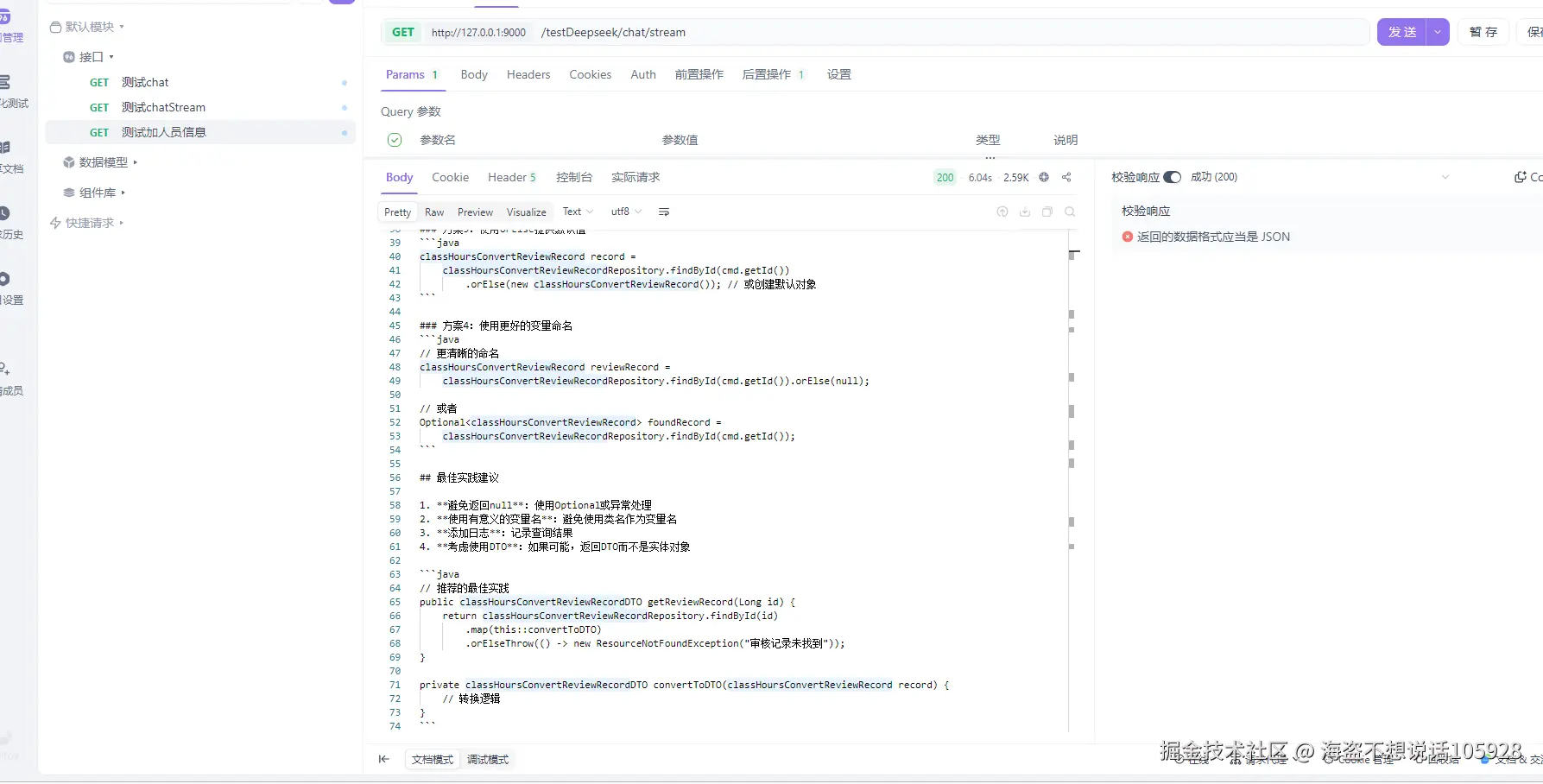Switch to 文档模式

pyautogui.click(x=433, y=760)
